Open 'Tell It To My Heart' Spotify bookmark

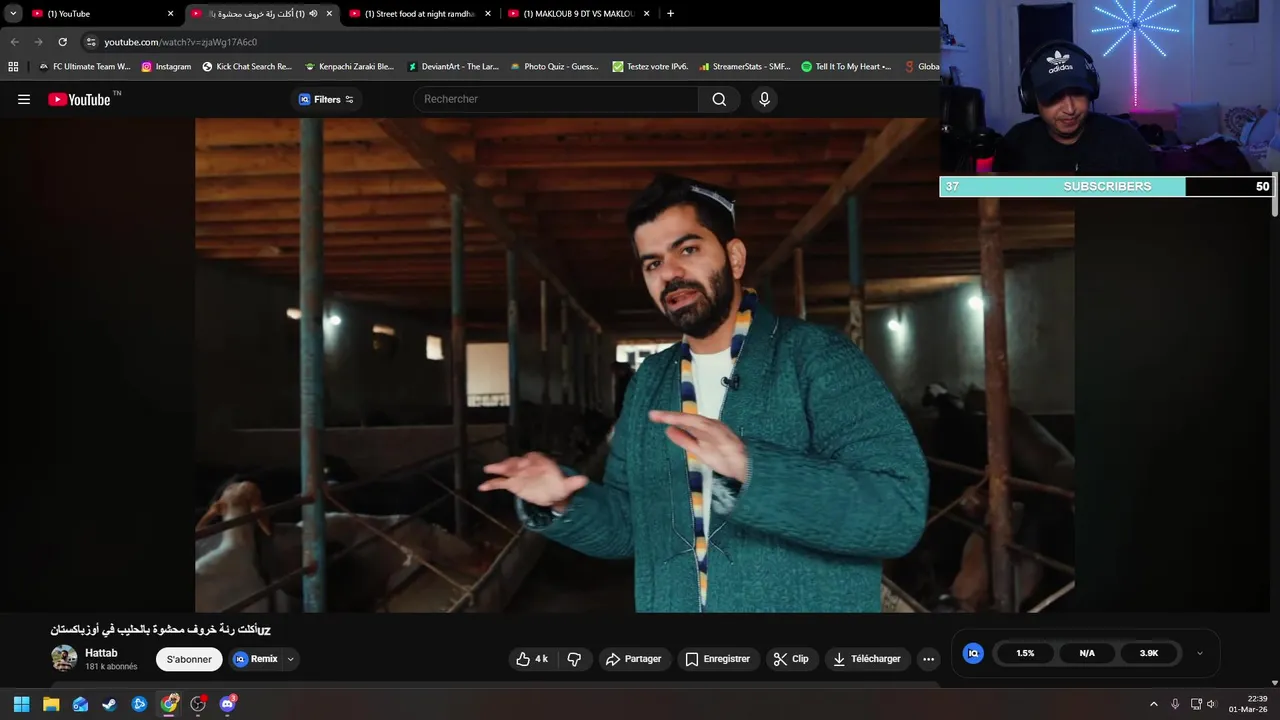(x=846, y=67)
